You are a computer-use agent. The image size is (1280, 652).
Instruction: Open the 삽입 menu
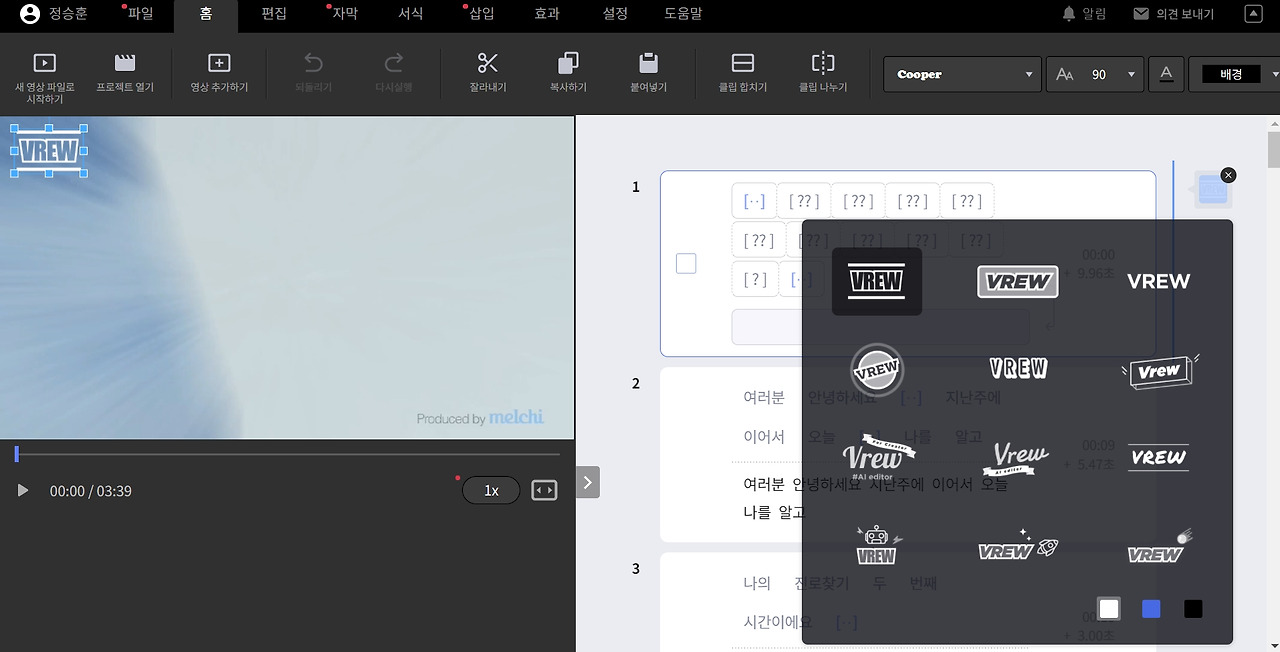click(481, 14)
